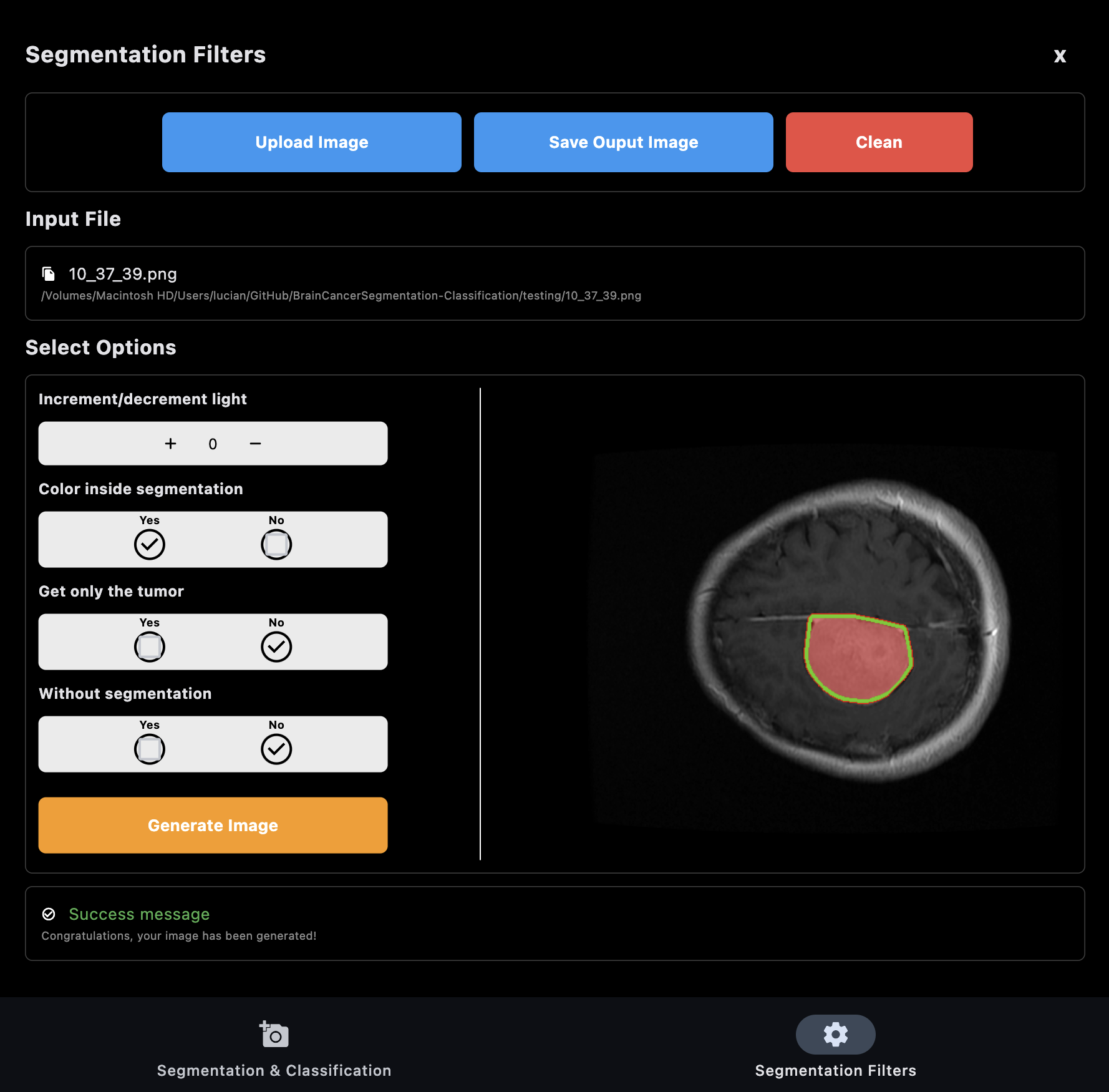Viewport: 1109px width, 1092px height.
Task: Click the light value showing 0
Action: tap(213, 444)
